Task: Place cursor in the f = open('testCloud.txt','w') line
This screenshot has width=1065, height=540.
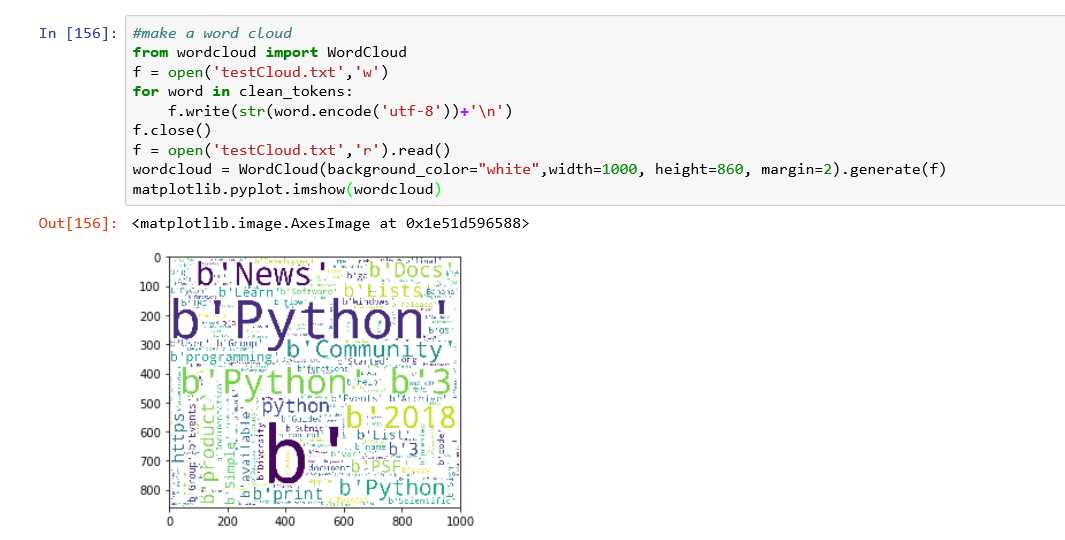Action: coord(261,72)
